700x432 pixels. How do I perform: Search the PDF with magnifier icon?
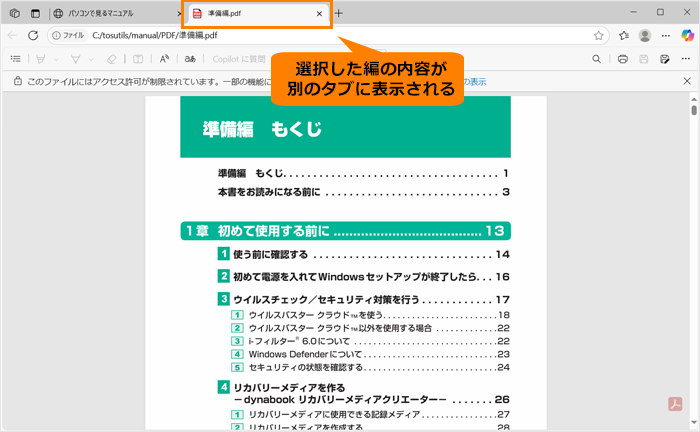point(596,59)
